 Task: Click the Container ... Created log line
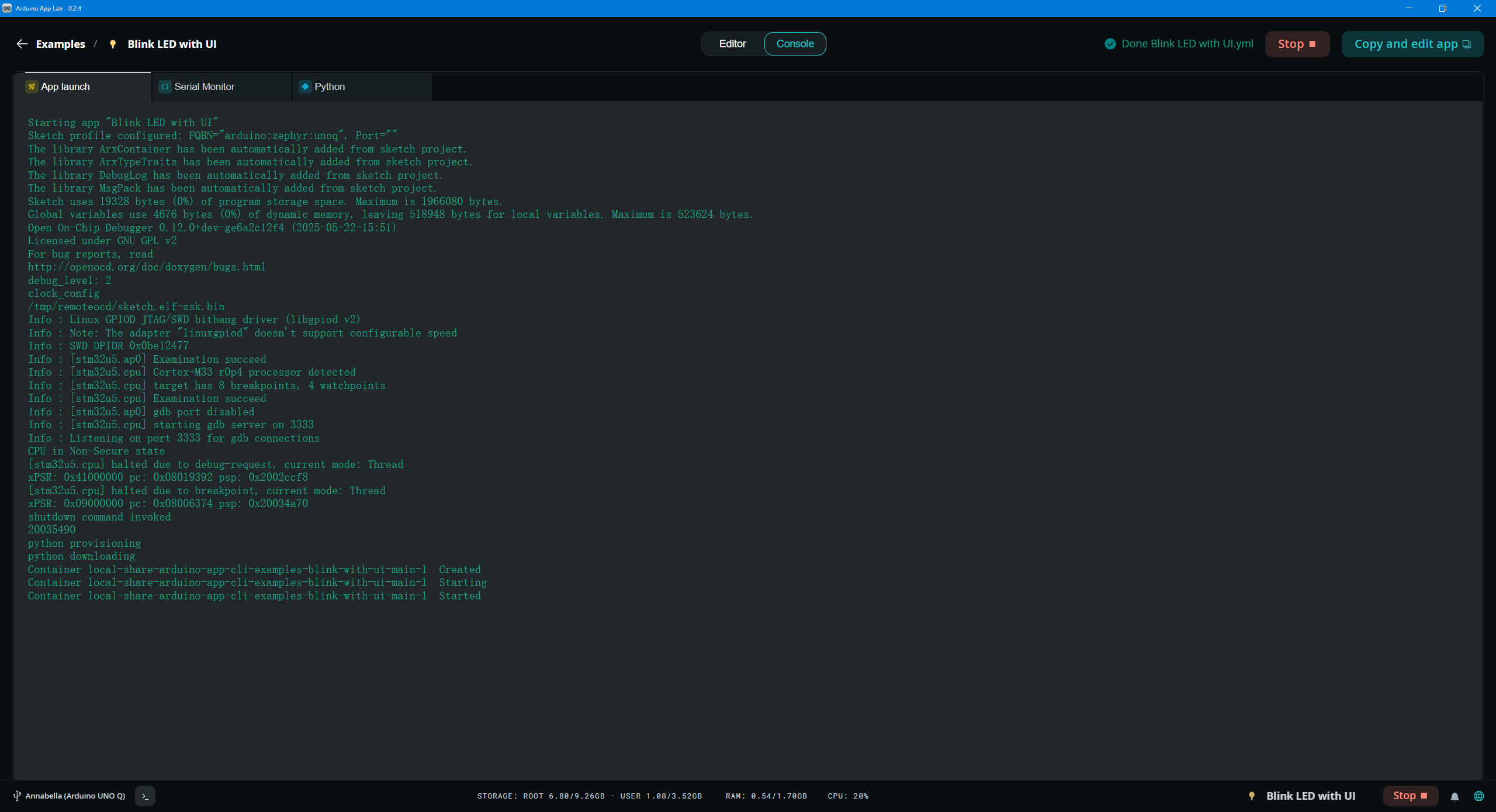[254, 570]
